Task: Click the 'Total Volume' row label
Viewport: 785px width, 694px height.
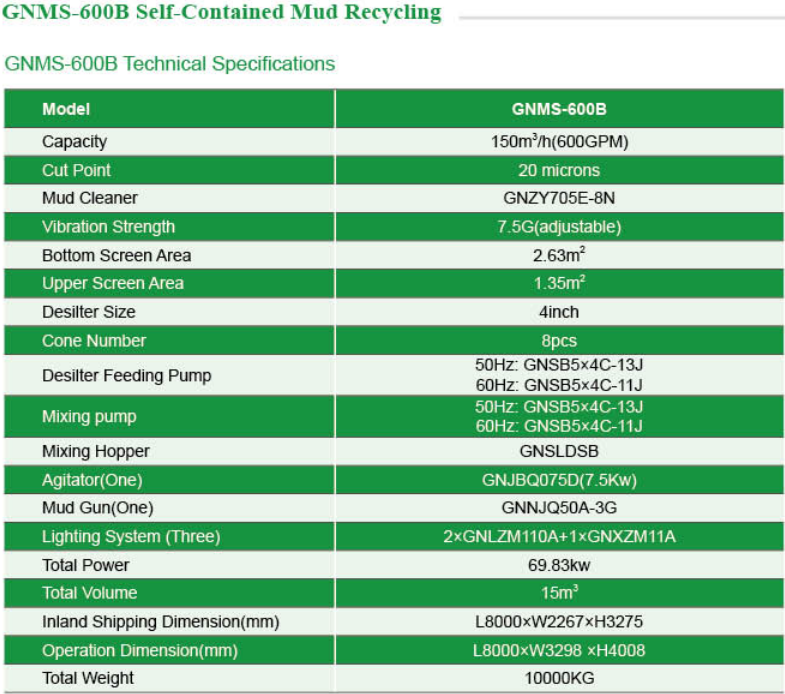Action: coord(90,593)
